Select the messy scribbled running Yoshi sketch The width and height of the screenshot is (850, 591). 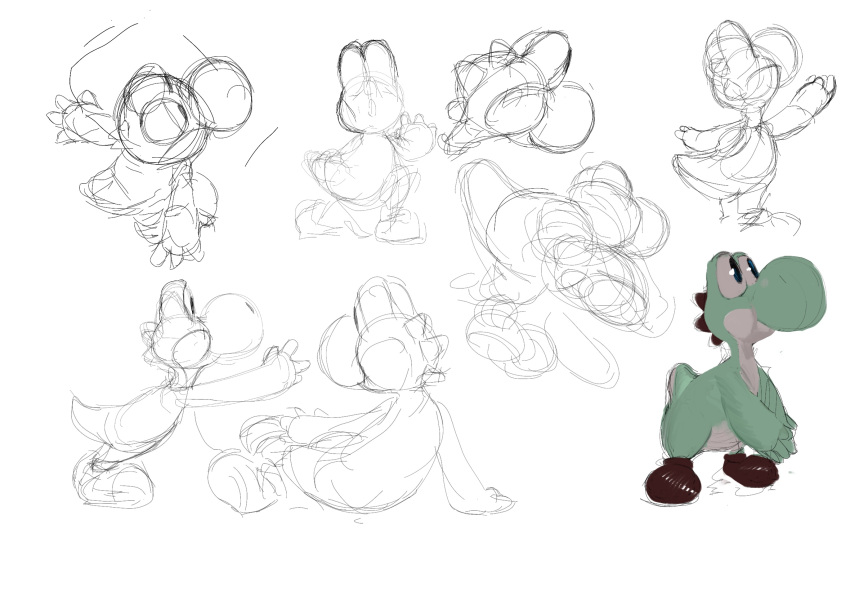(x=561, y=268)
